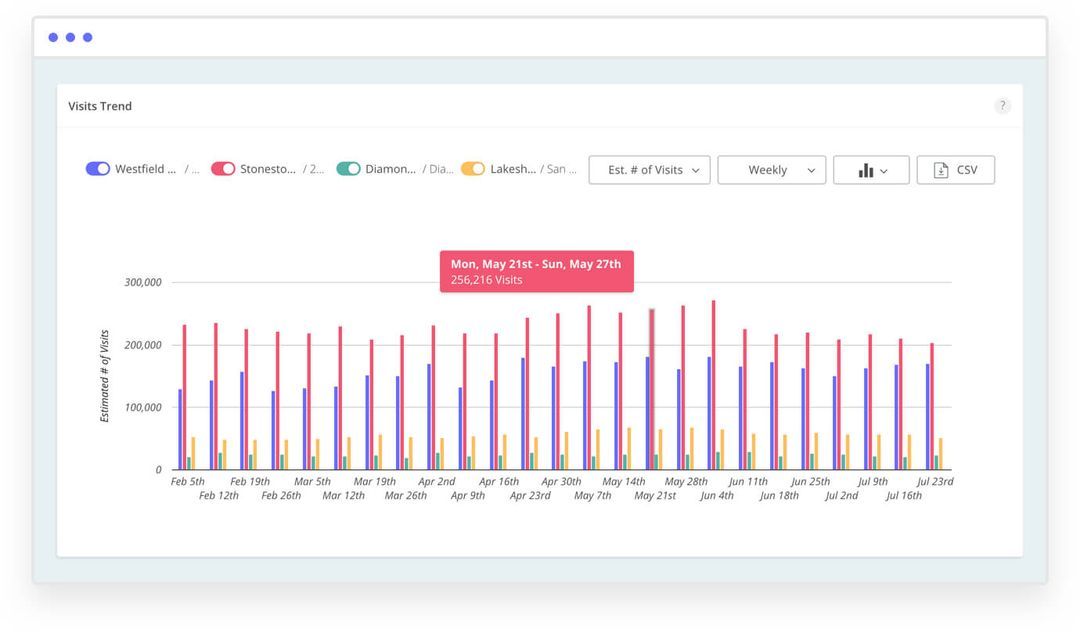Click the May 21st visits tooltip
The height and width of the screenshot is (632, 1080).
536,269
